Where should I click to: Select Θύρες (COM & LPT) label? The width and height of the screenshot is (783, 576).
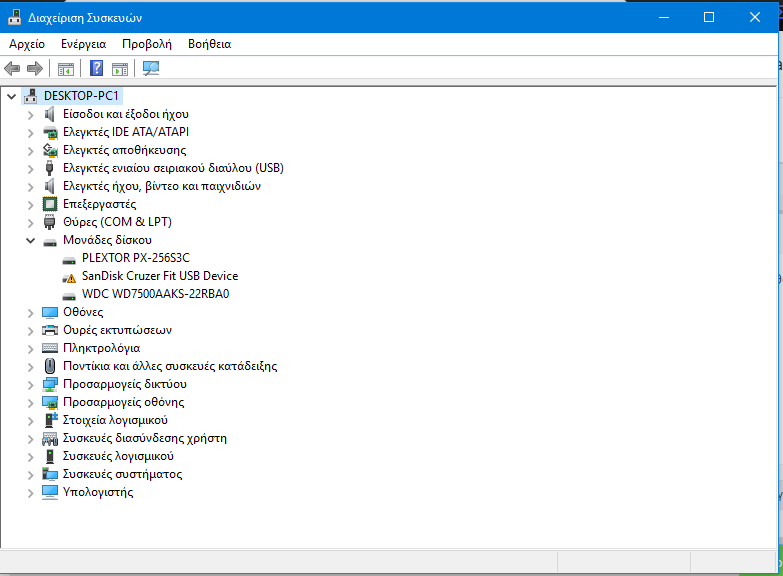coord(117,222)
